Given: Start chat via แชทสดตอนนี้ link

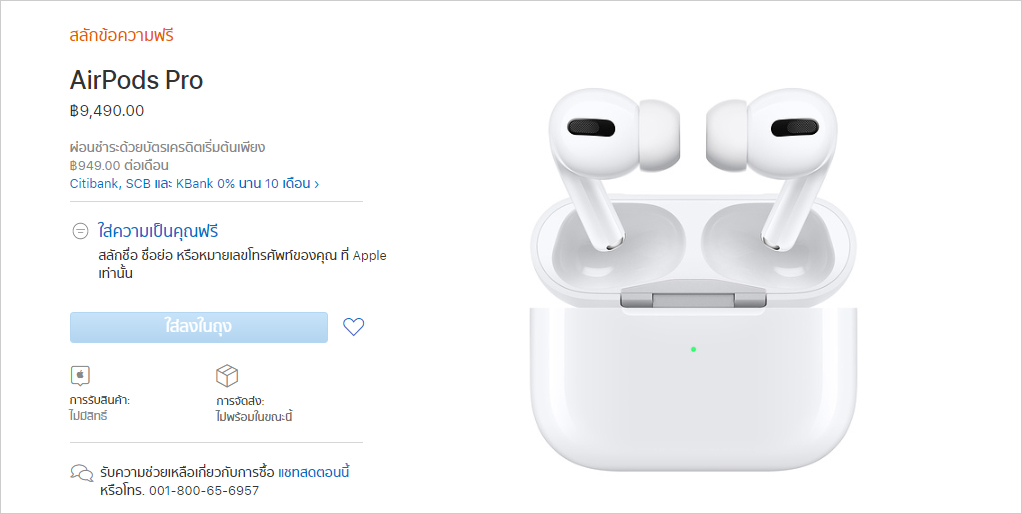Looking at the screenshot, I should 314,472.
